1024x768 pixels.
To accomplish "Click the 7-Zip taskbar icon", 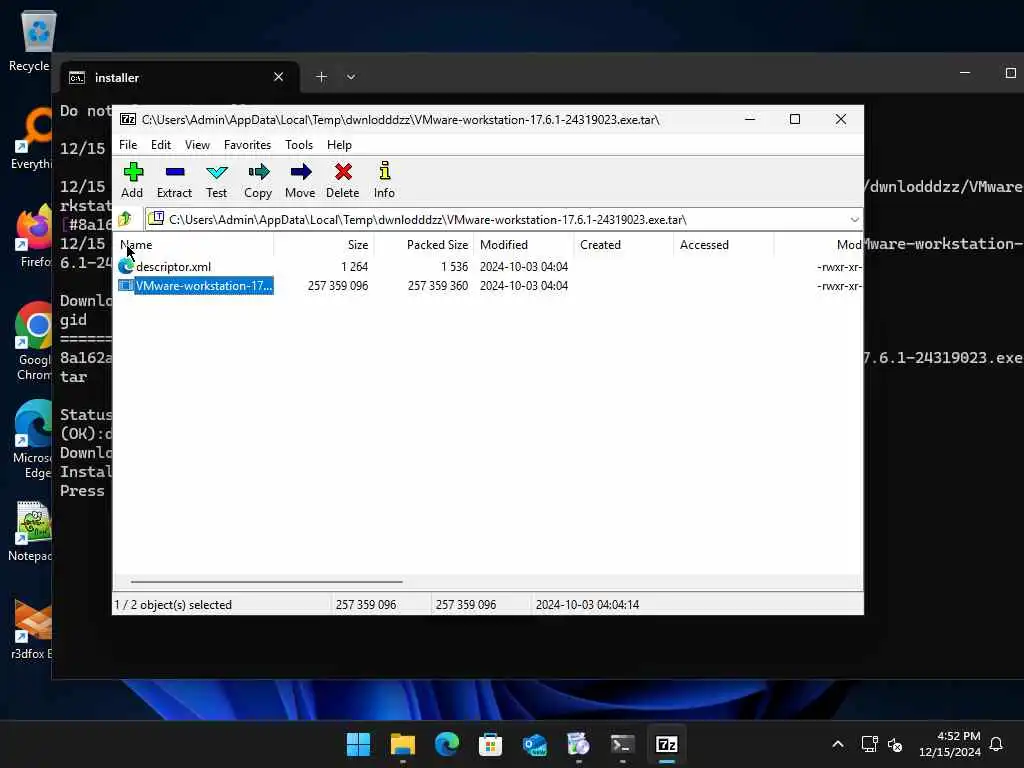I will point(666,744).
